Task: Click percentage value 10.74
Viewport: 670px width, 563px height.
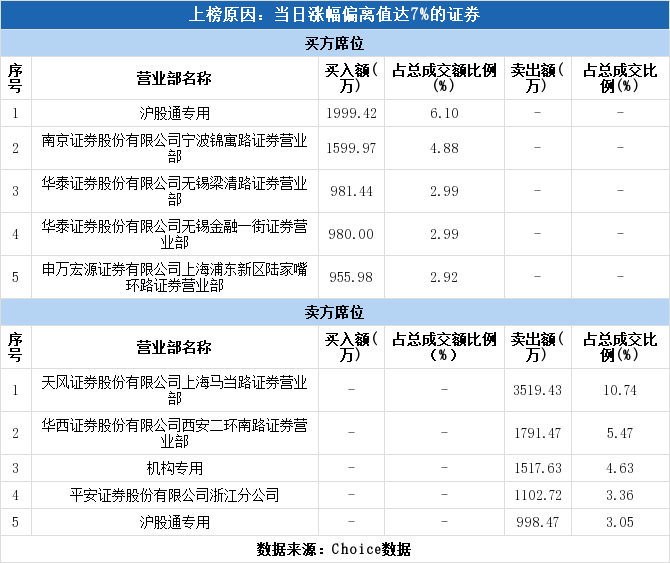Action: (x=620, y=390)
